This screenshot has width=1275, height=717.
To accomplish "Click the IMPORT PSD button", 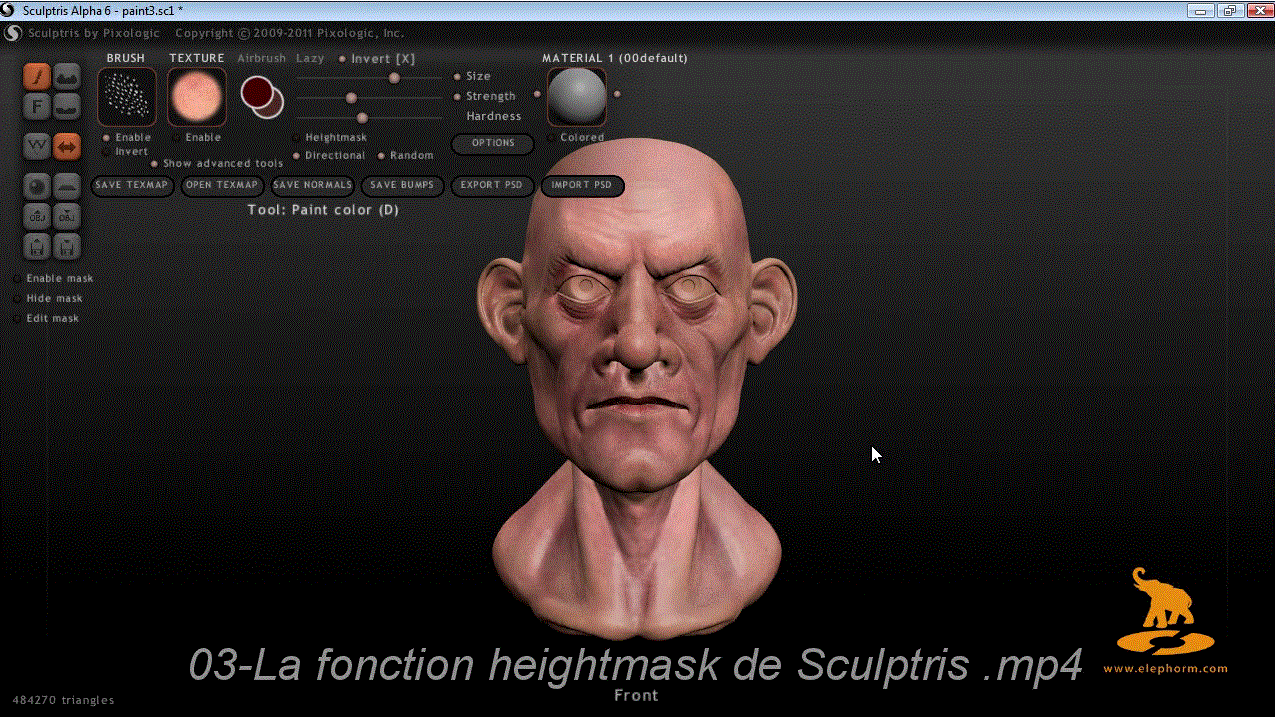I will (582, 185).
